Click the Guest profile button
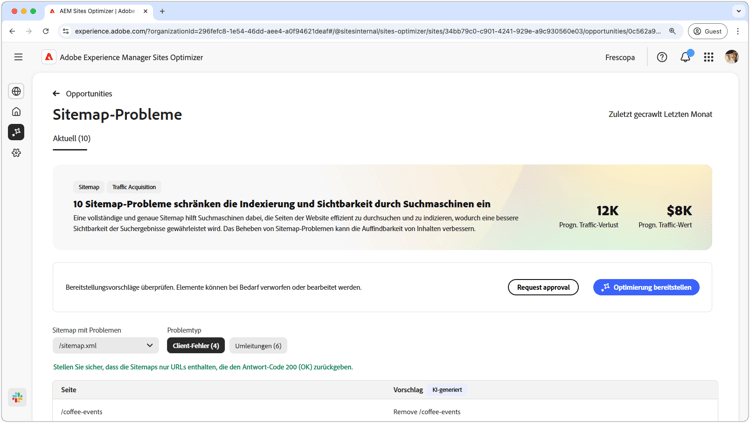This screenshot has width=750, height=423. click(707, 31)
